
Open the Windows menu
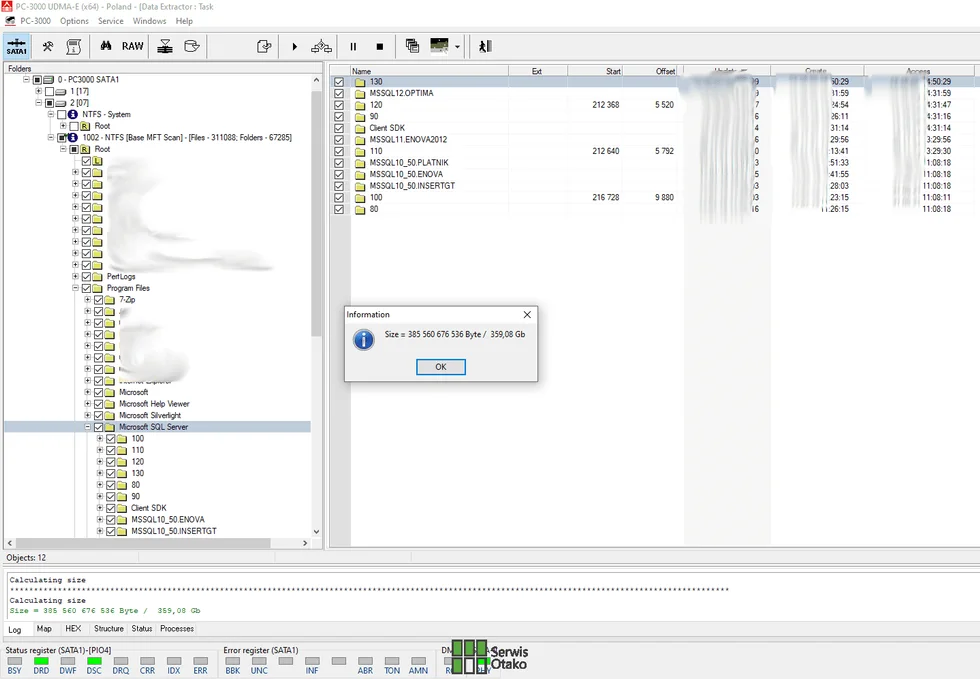149,21
